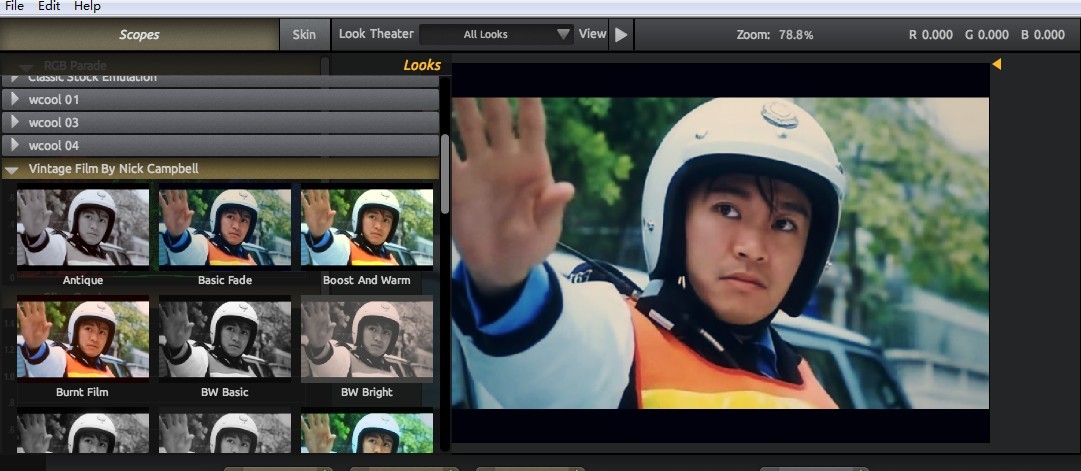Open the Edit menu
The width and height of the screenshot is (1081, 471).
pos(49,6)
